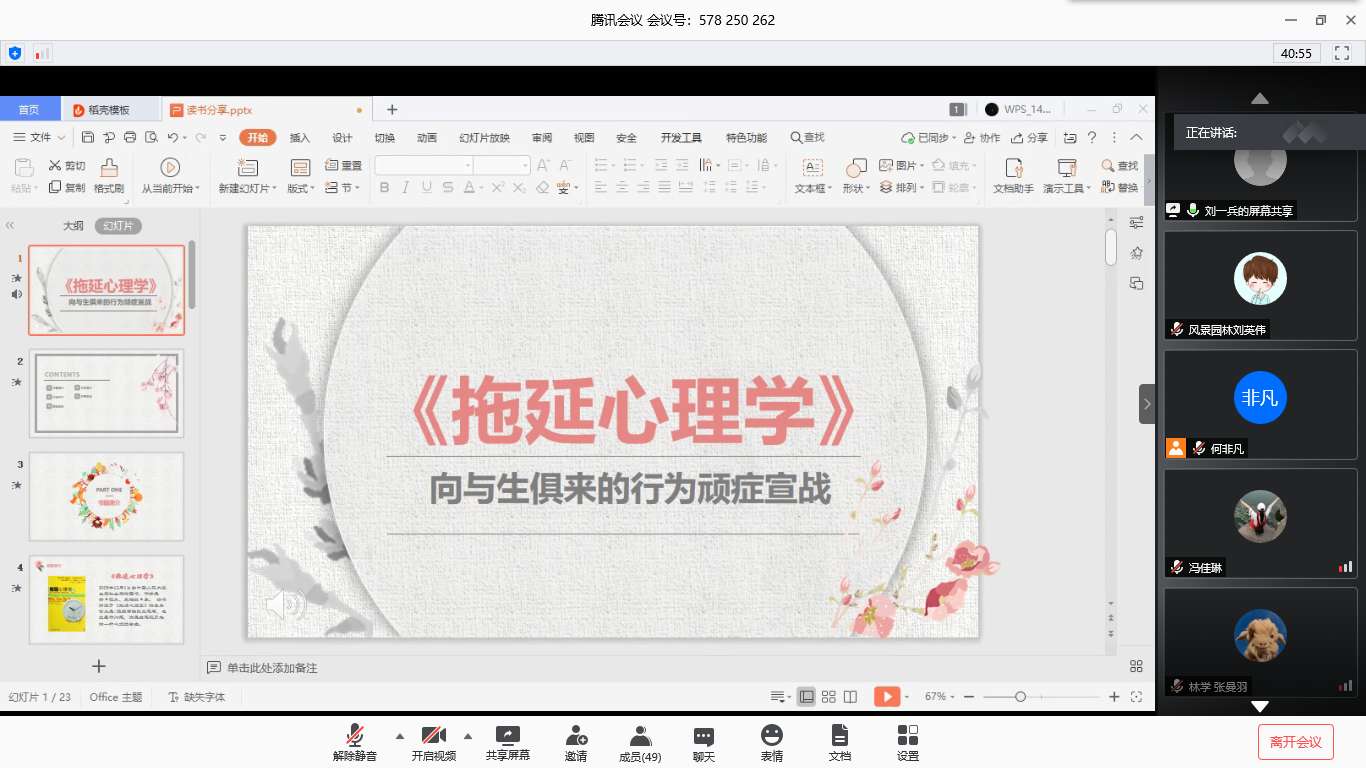This screenshot has width=1366, height=768.
Task: Expand audio options arrow beside 解除静音
Action: coord(400,736)
